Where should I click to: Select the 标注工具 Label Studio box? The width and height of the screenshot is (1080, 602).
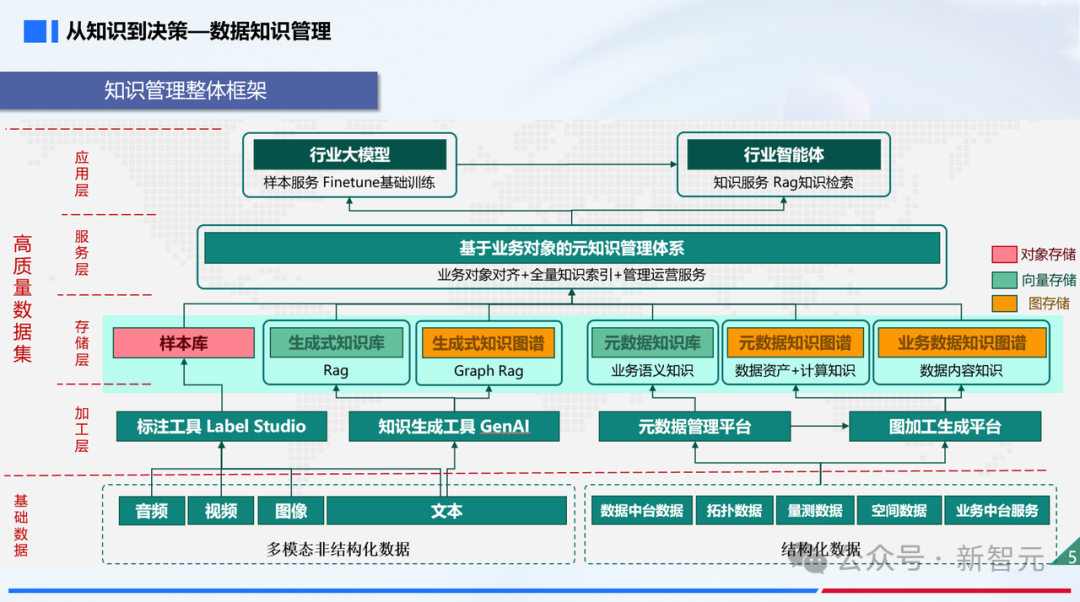point(221,425)
